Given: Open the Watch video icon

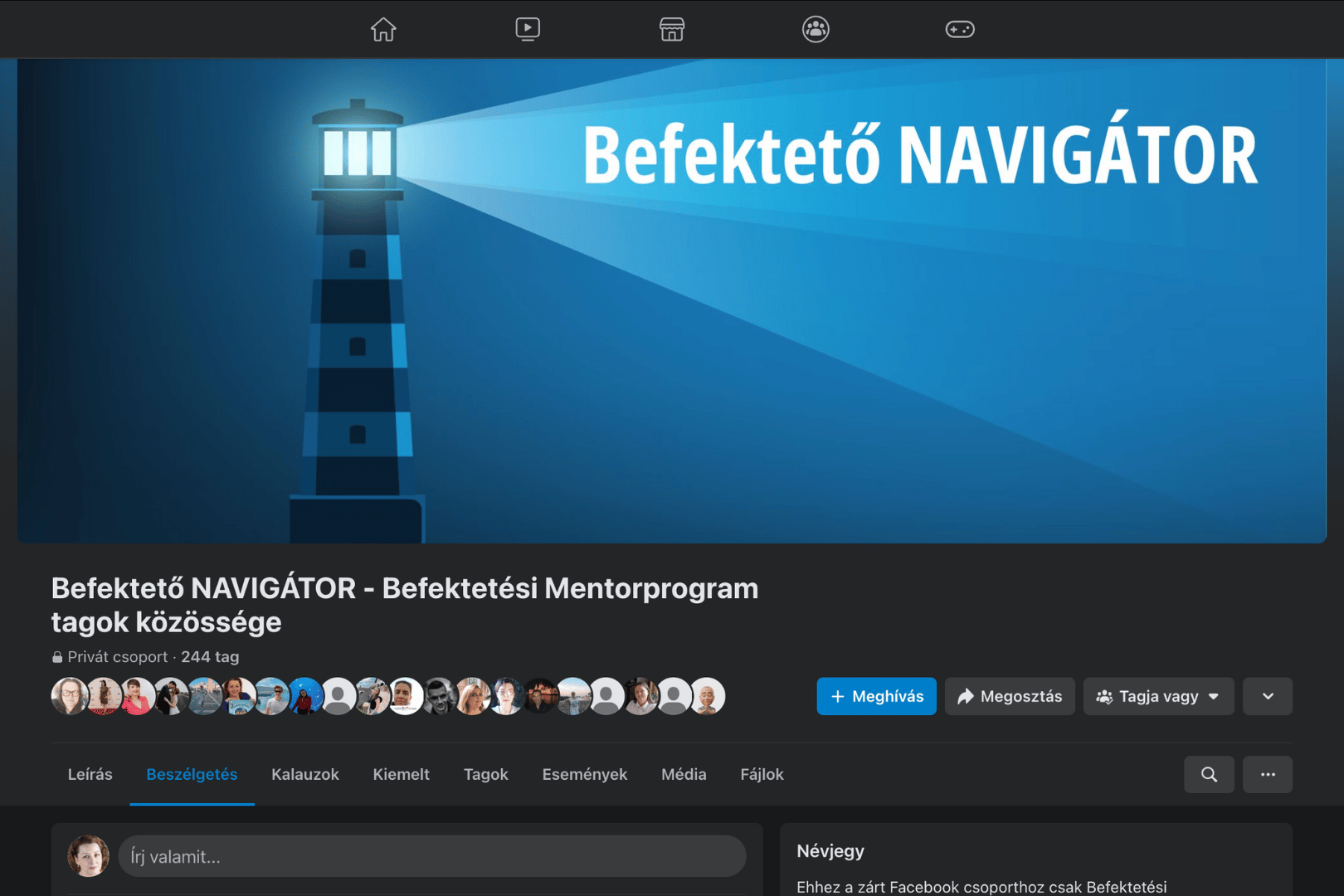Looking at the screenshot, I should tap(528, 30).
